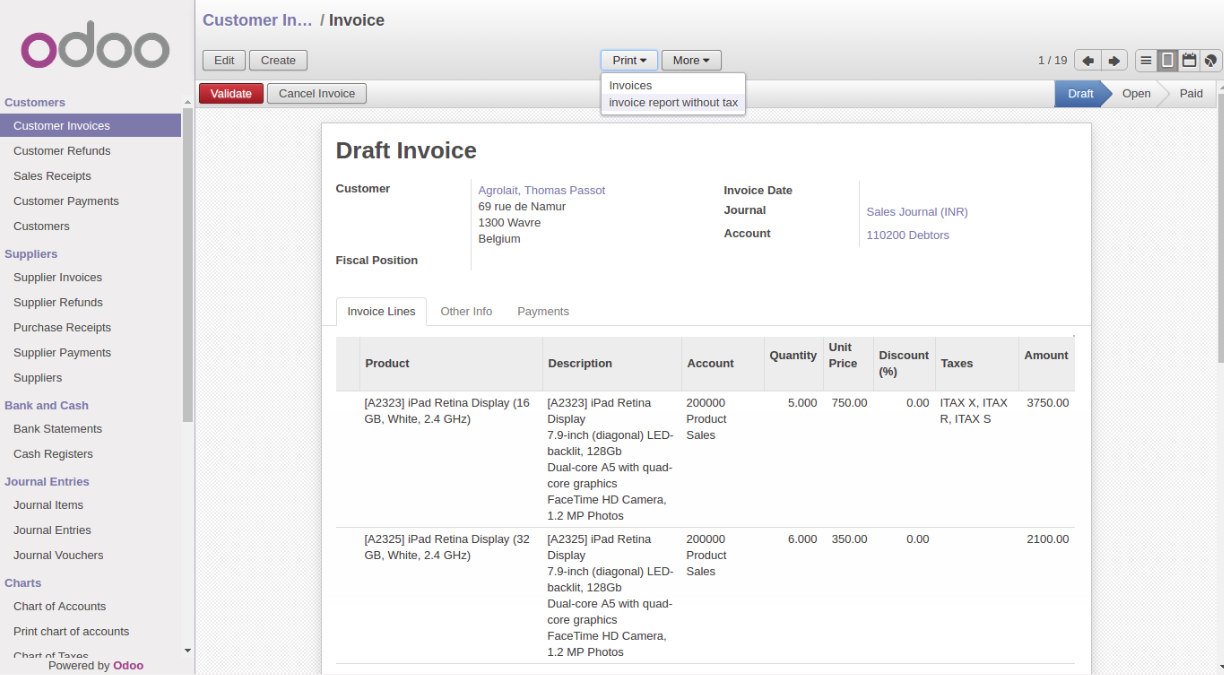Open Supplier Invoices in the sidebar
Screen dimensions: 1224x675
[x=90, y=277]
